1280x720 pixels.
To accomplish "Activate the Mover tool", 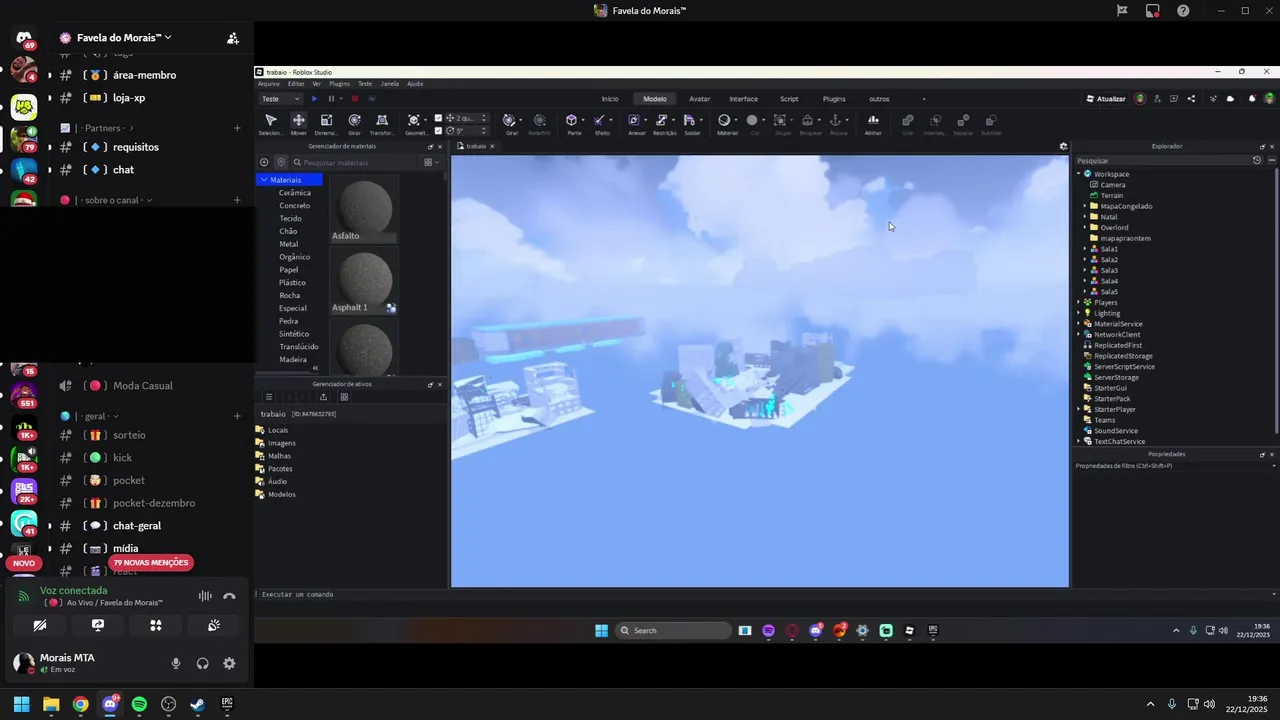I will point(298,124).
